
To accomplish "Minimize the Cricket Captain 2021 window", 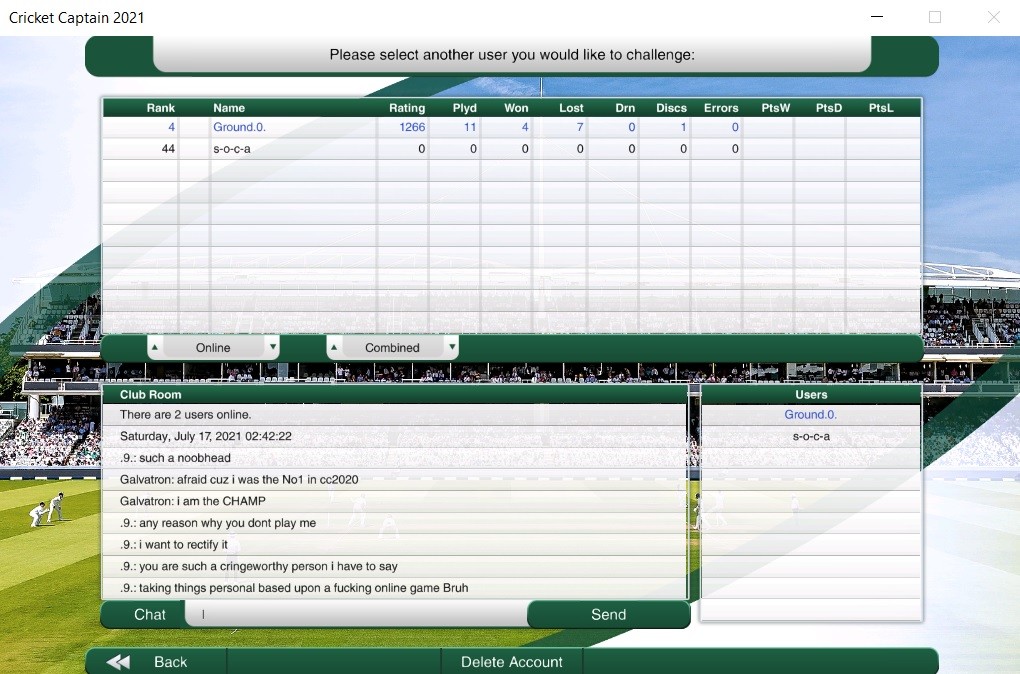I will tap(877, 17).
